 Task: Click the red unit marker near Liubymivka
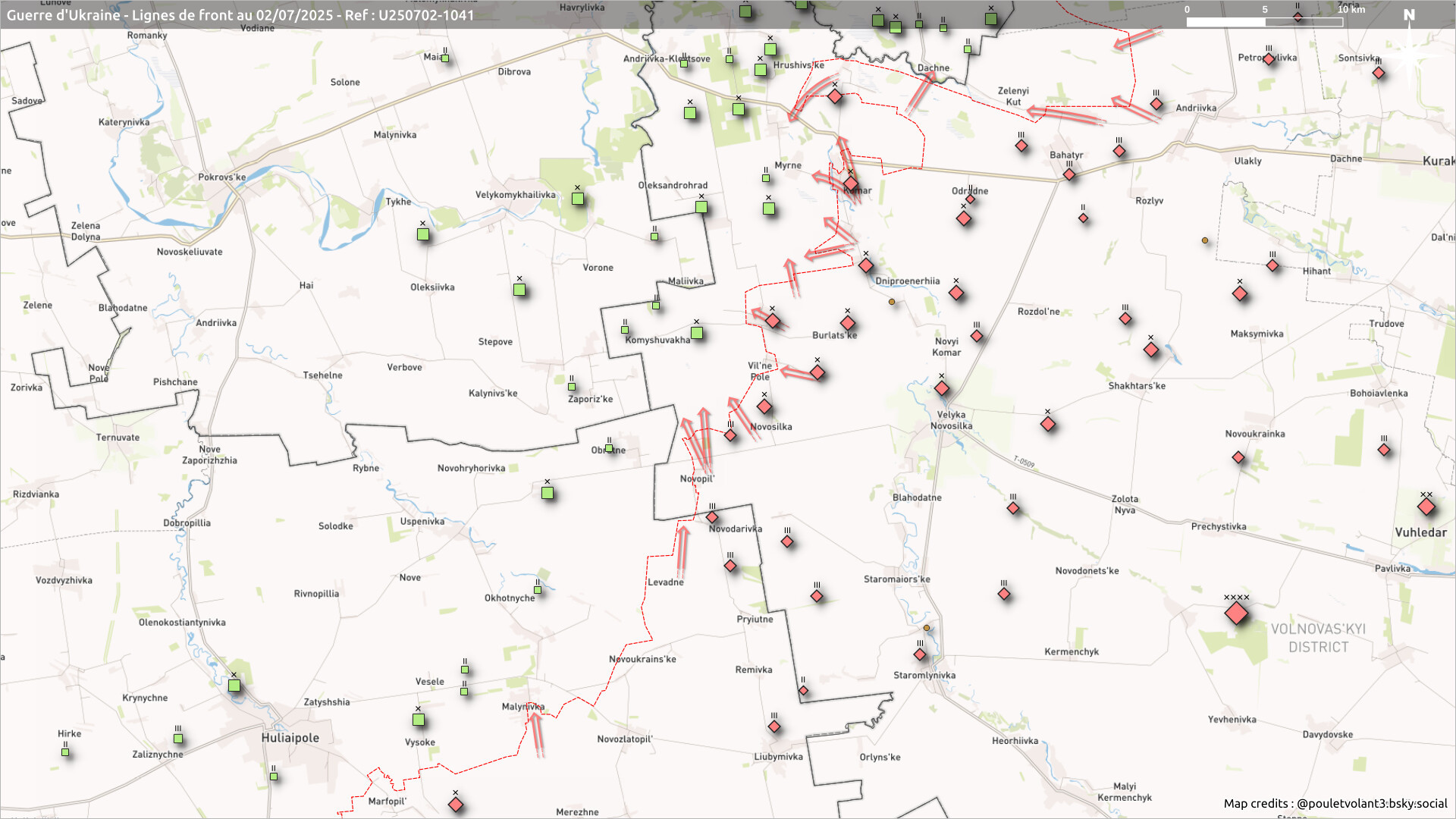774,726
